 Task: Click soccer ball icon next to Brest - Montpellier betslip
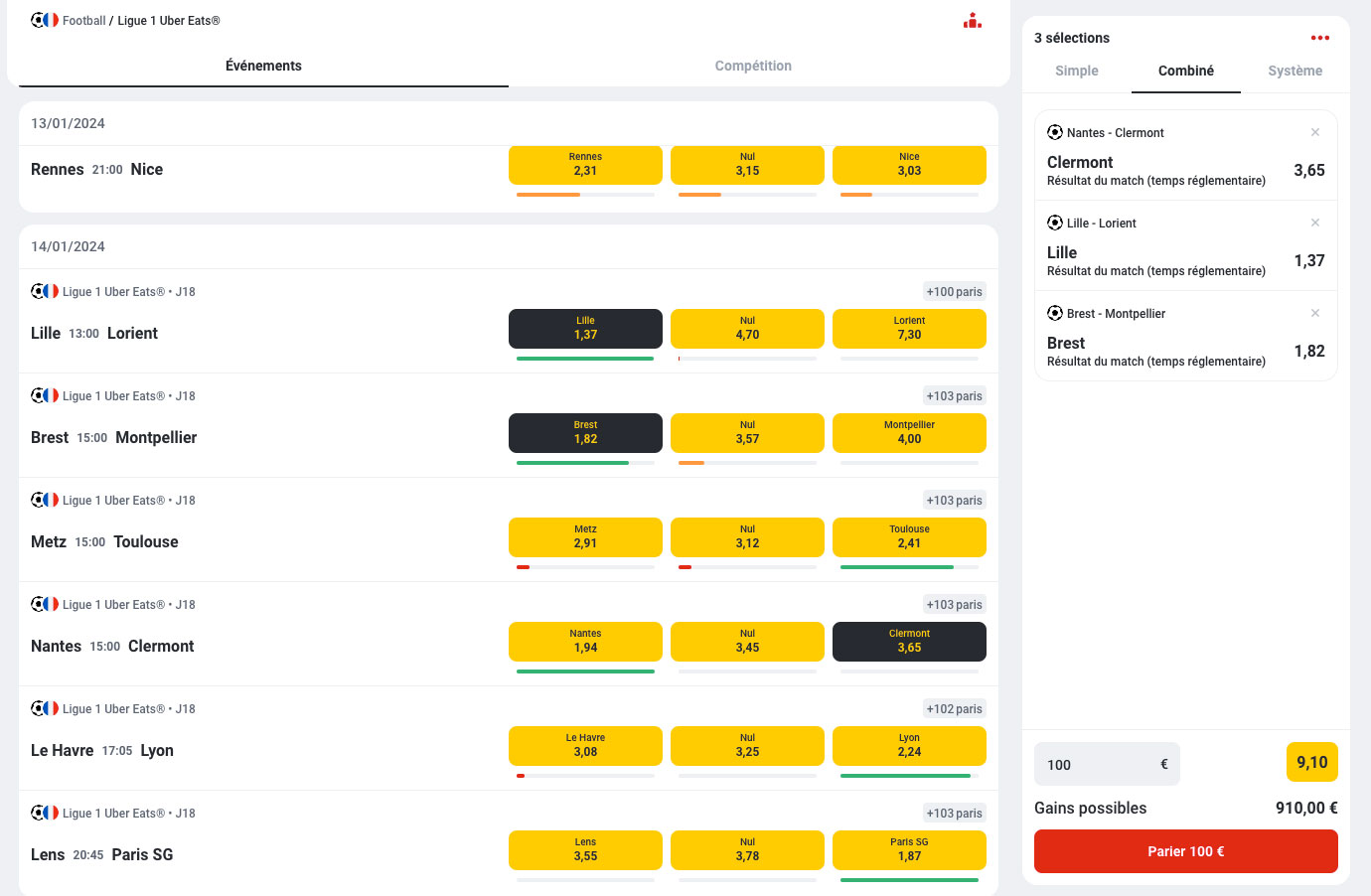[1055, 313]
